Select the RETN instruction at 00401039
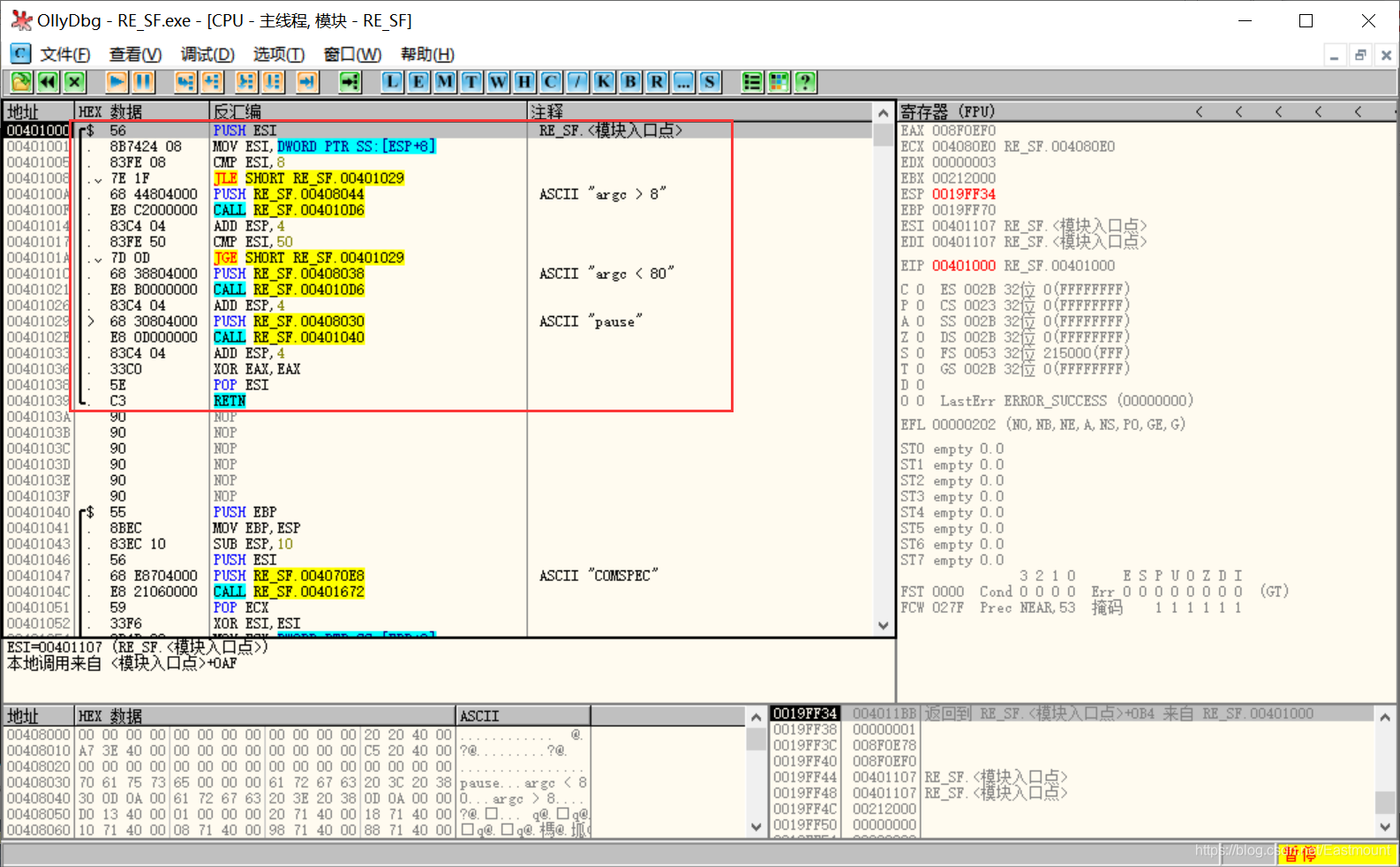Screen dimensions: 1400x867 (x=230, y=401)
